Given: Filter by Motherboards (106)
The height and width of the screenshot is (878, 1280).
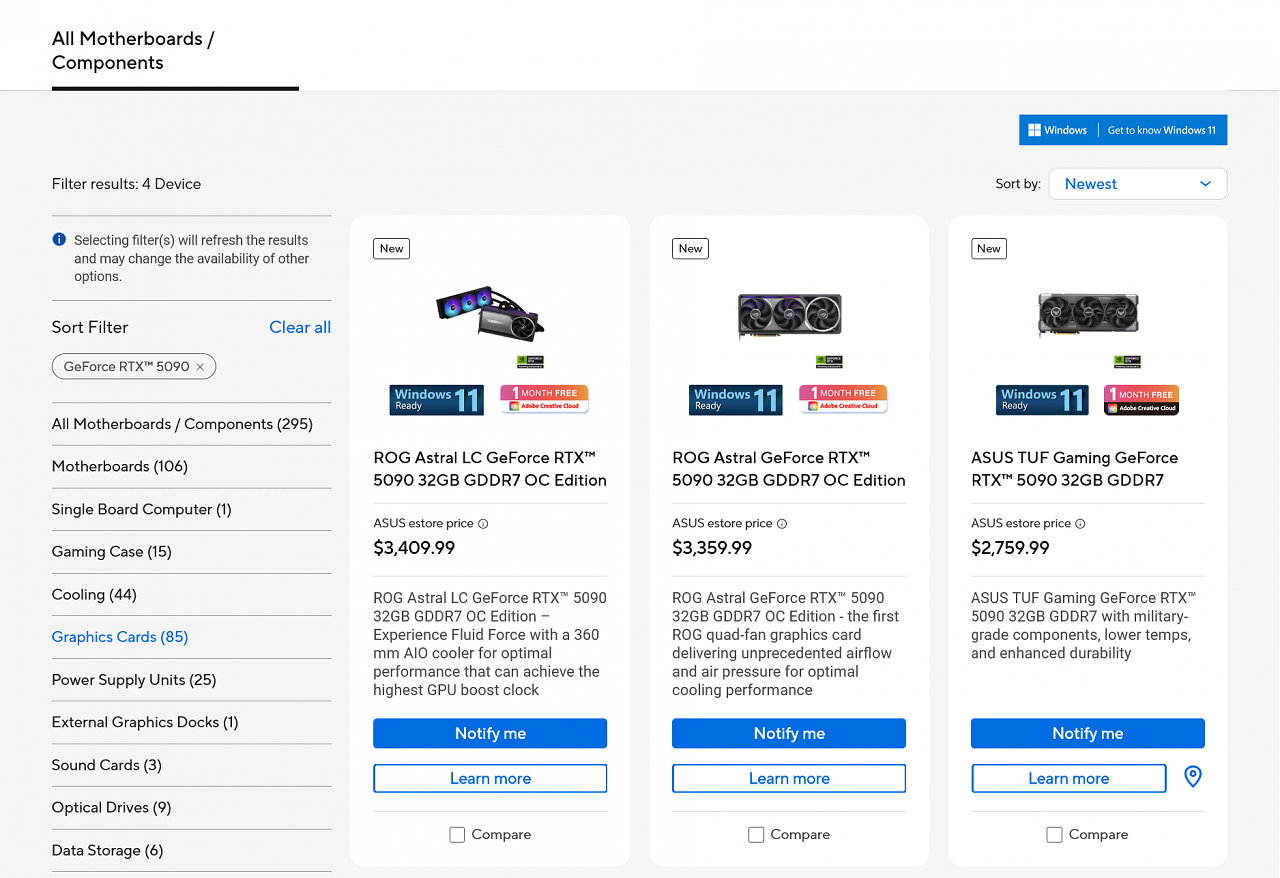Looking at the screenshot, I should tap(120, 467).
